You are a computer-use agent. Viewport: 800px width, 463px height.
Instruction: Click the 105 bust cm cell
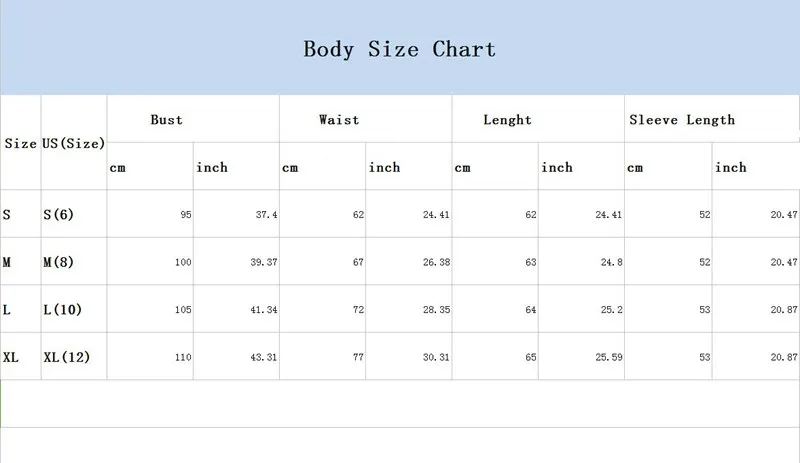(150, 309)
